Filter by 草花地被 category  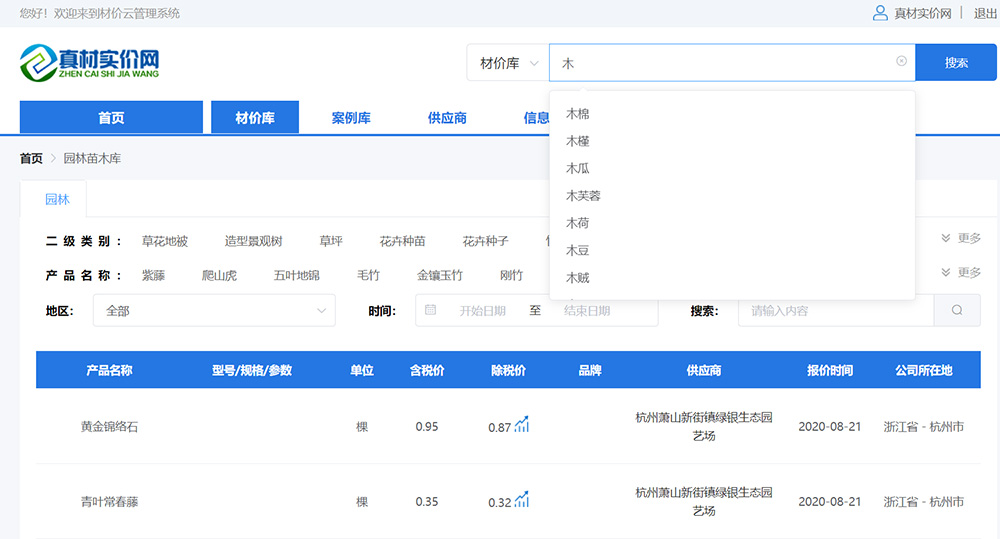click(165, 241)
